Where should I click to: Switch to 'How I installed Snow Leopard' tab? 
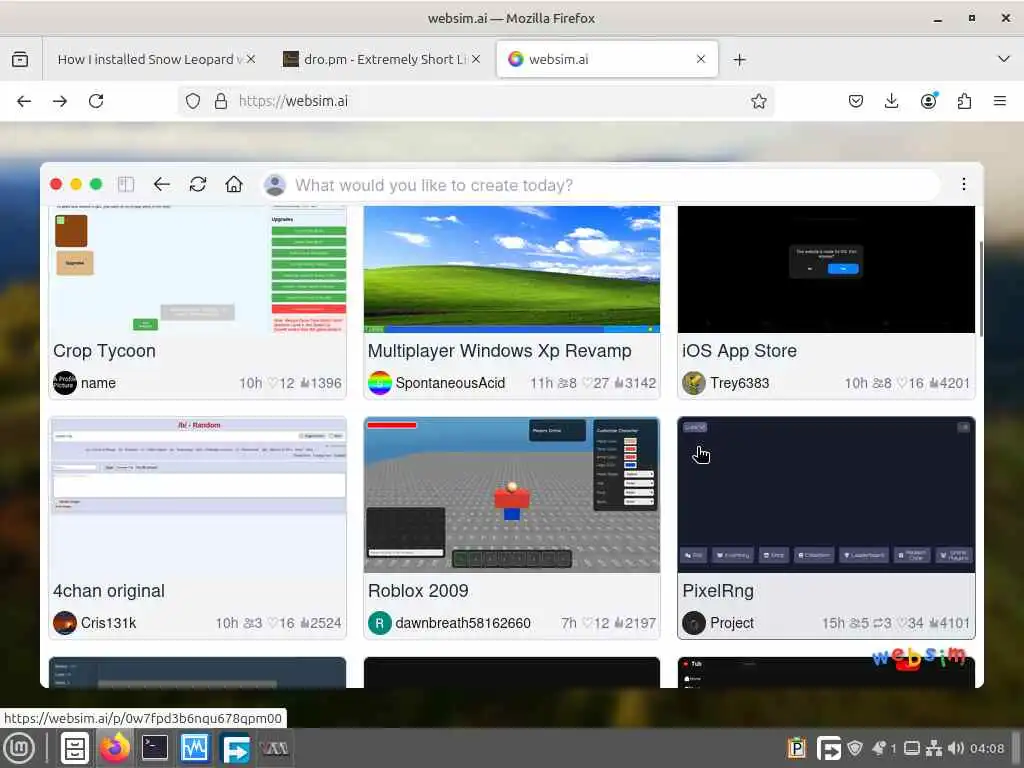155,59
